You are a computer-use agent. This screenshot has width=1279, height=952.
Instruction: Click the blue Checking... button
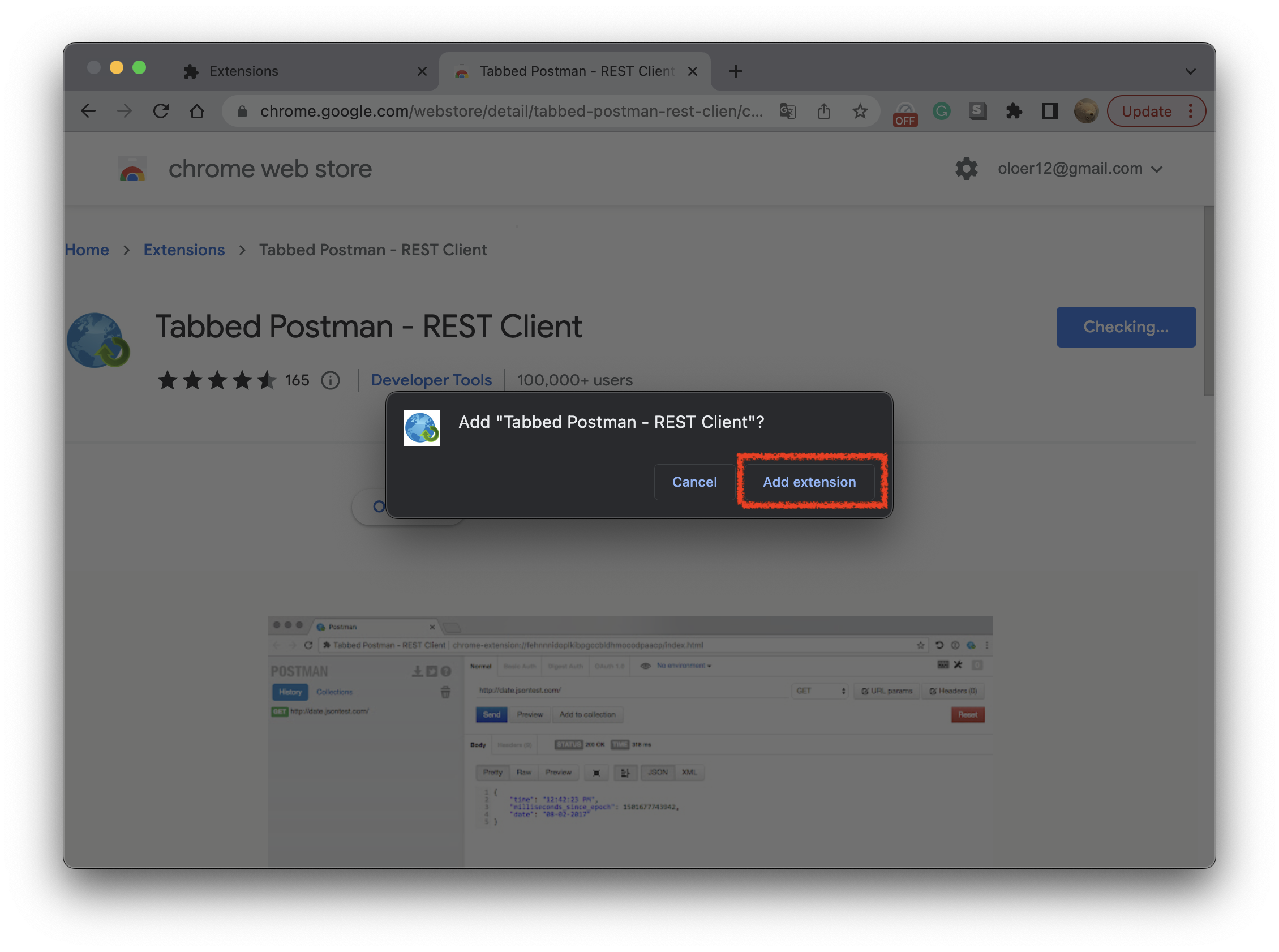click(x=1126, y=327)
